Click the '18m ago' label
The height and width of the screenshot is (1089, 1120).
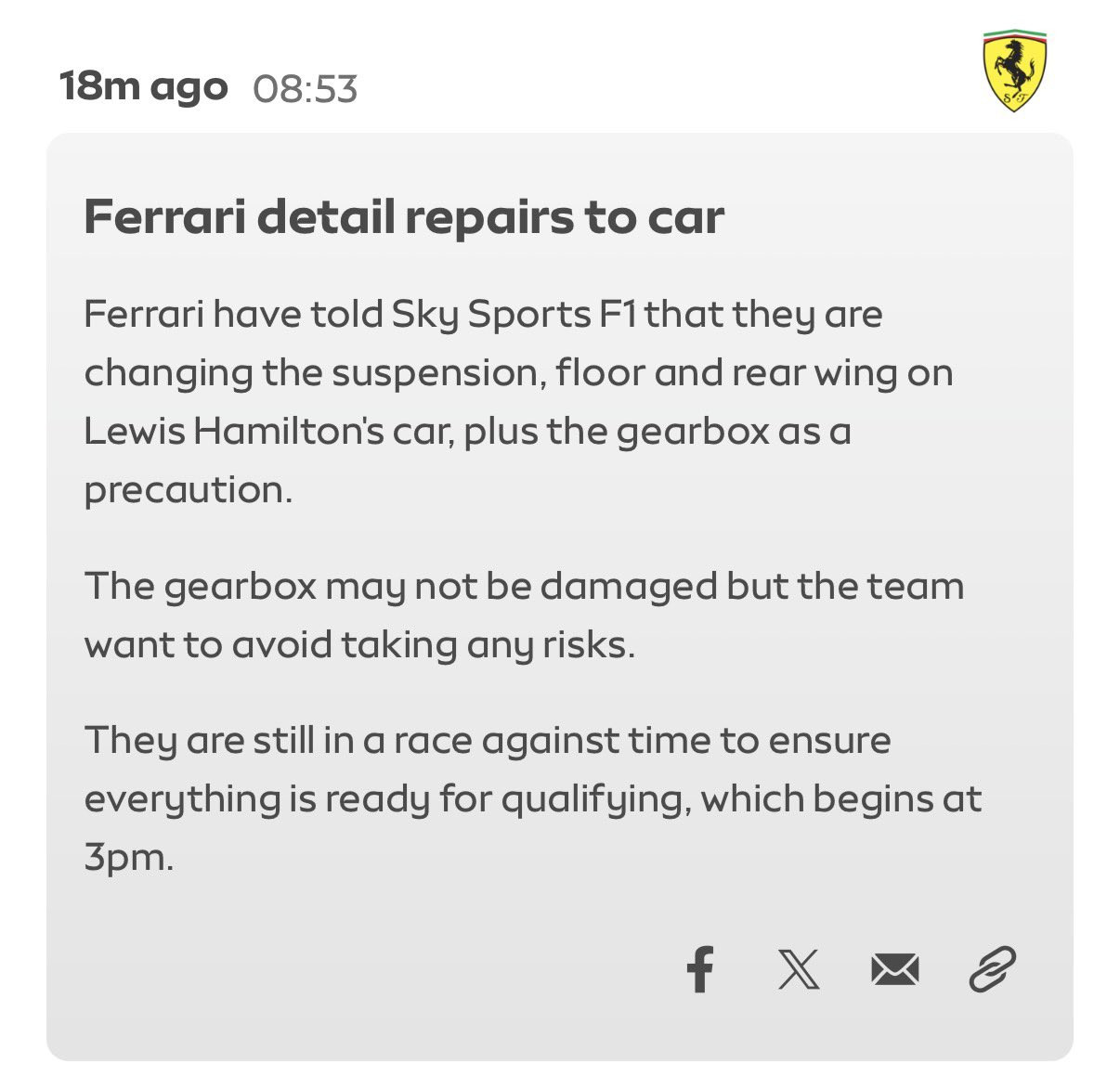(x=143, y=87)
